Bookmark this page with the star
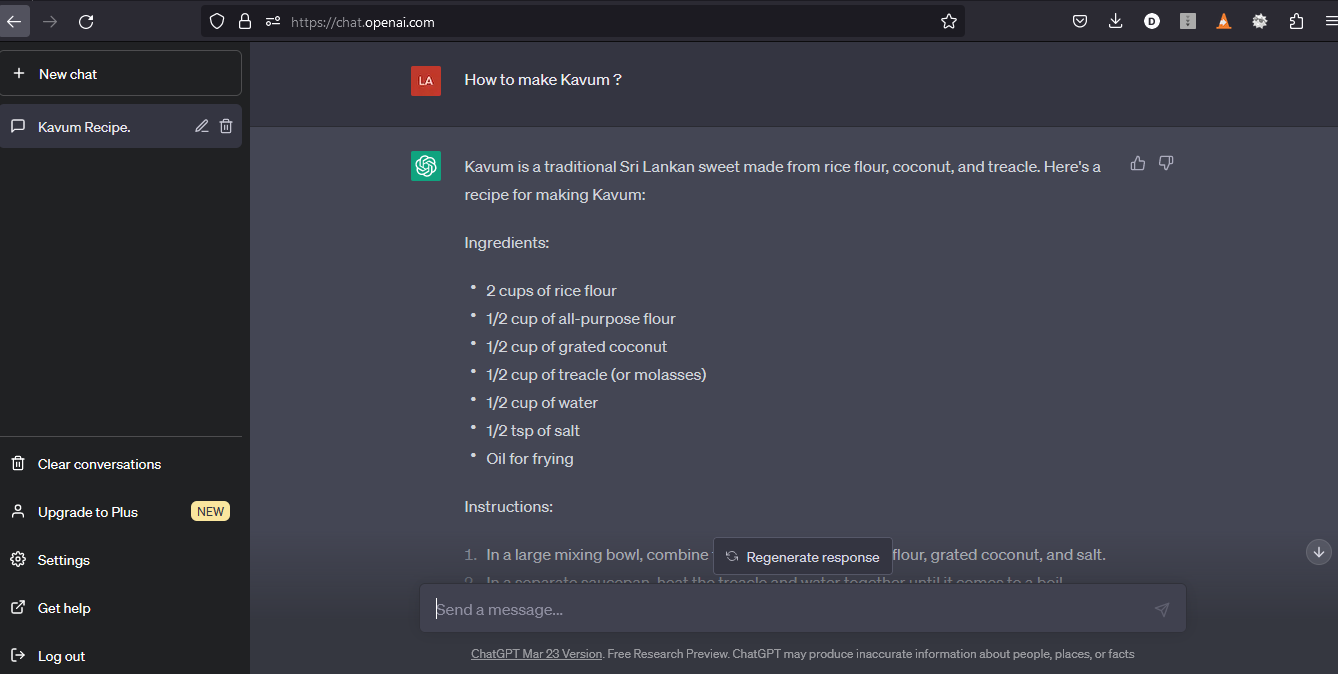1338x674 pixels. point(949,21)
